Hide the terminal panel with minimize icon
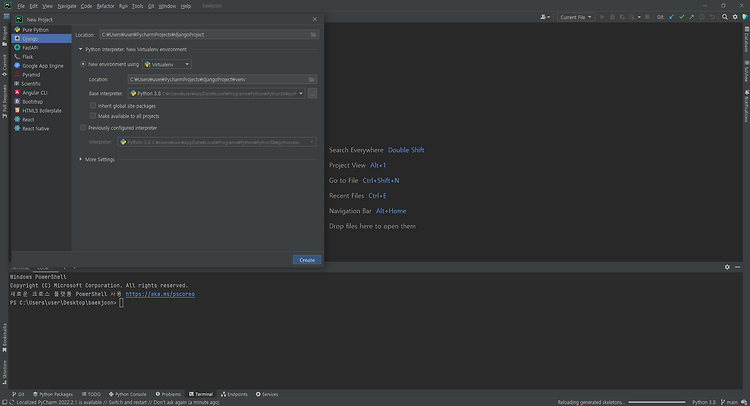This screenshot has height=406, width=750. click(737, 267)
